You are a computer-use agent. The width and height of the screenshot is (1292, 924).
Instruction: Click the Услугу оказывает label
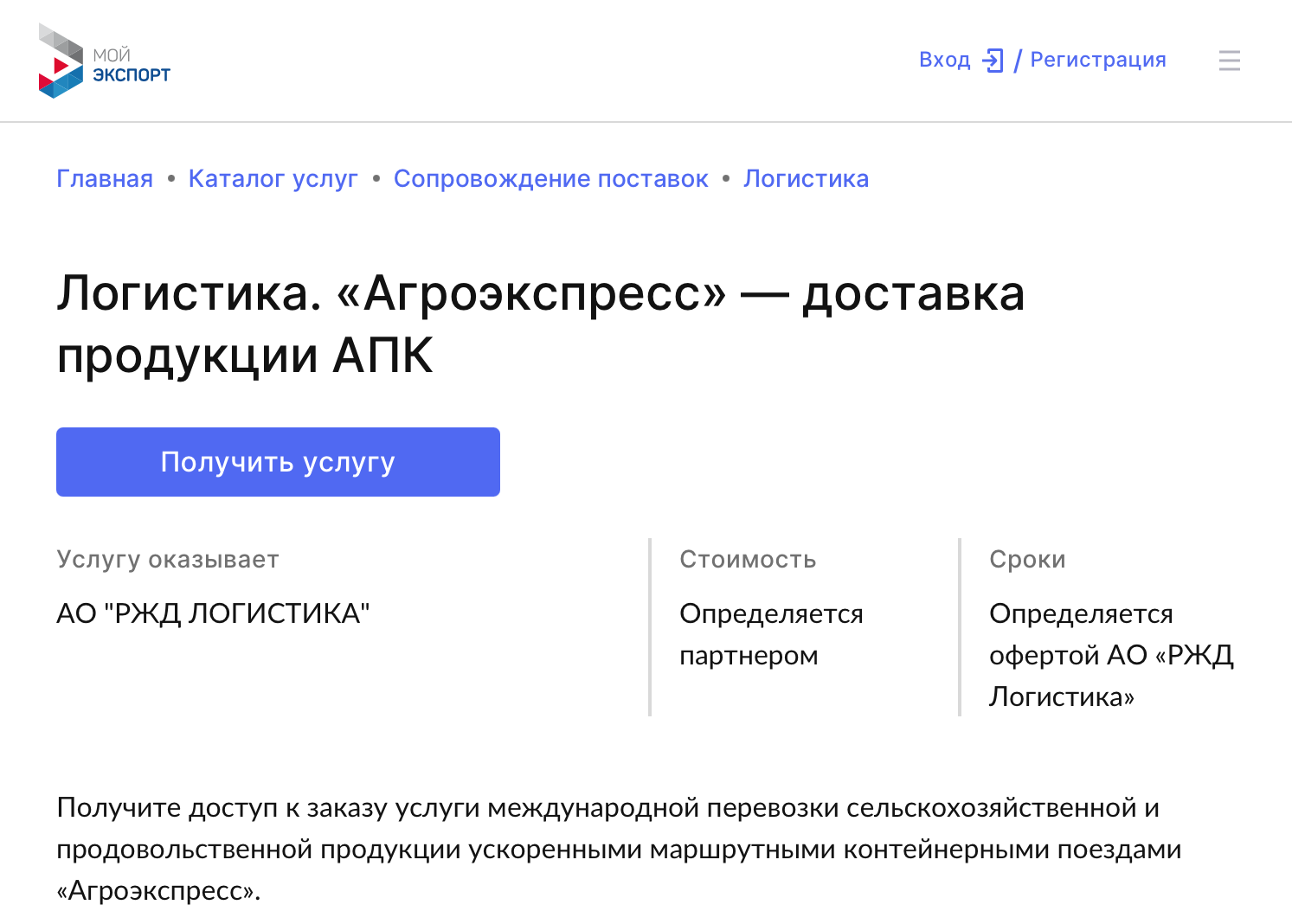[168, 560]
